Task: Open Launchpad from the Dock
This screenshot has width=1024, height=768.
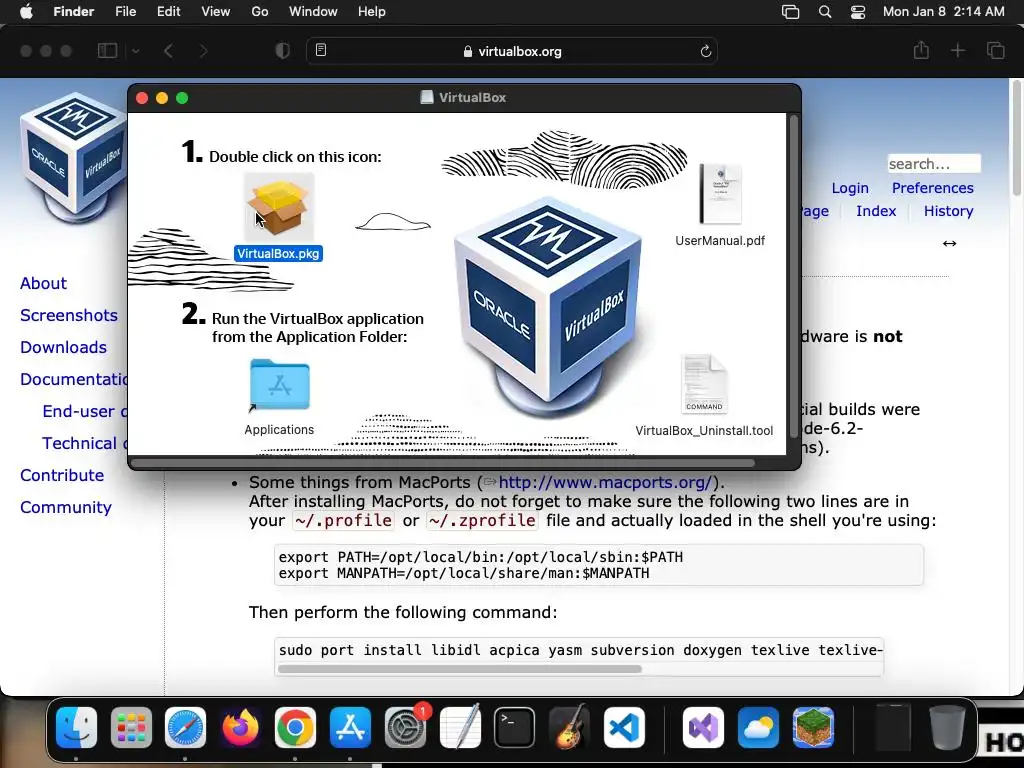Action: (x=131, y=727)
